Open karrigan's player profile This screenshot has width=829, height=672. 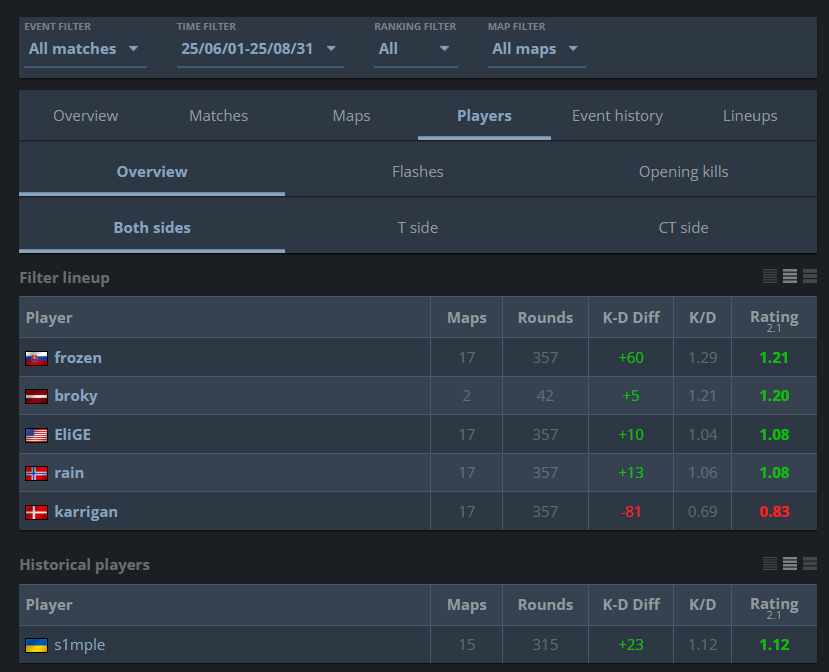point(86,512)
